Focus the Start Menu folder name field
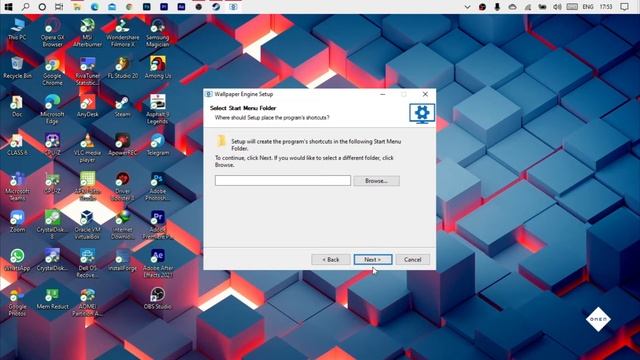This screenshot has width=640, height=360. tap(282, 180)
